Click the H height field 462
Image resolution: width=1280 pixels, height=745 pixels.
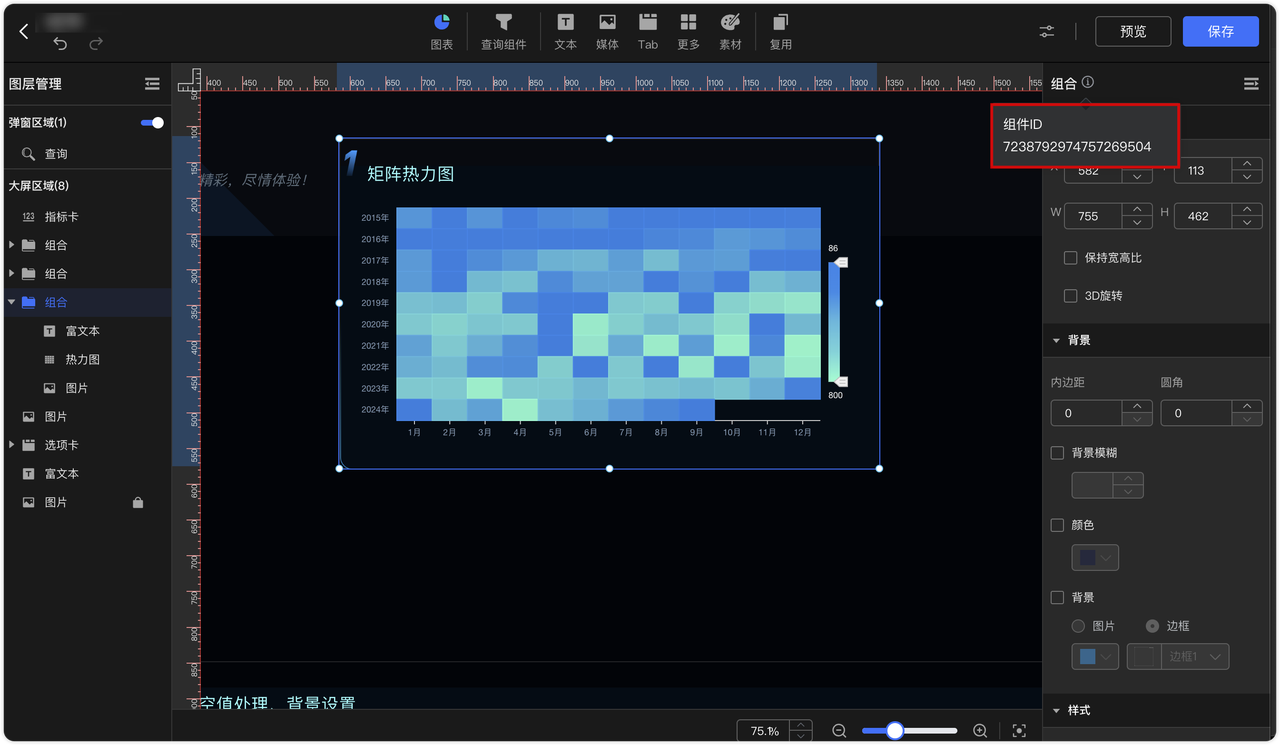(x=1203, y=216)
